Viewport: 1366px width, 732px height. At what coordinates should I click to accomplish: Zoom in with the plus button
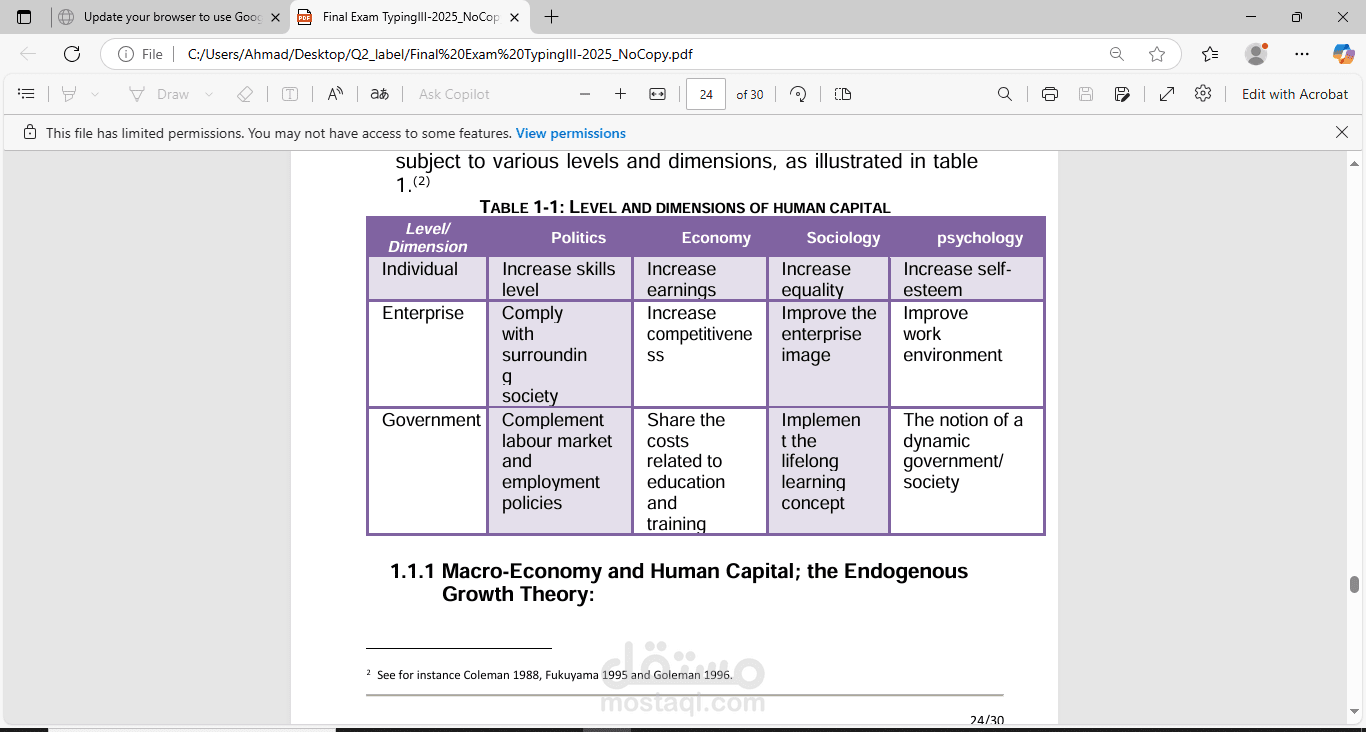pos(620,94)
